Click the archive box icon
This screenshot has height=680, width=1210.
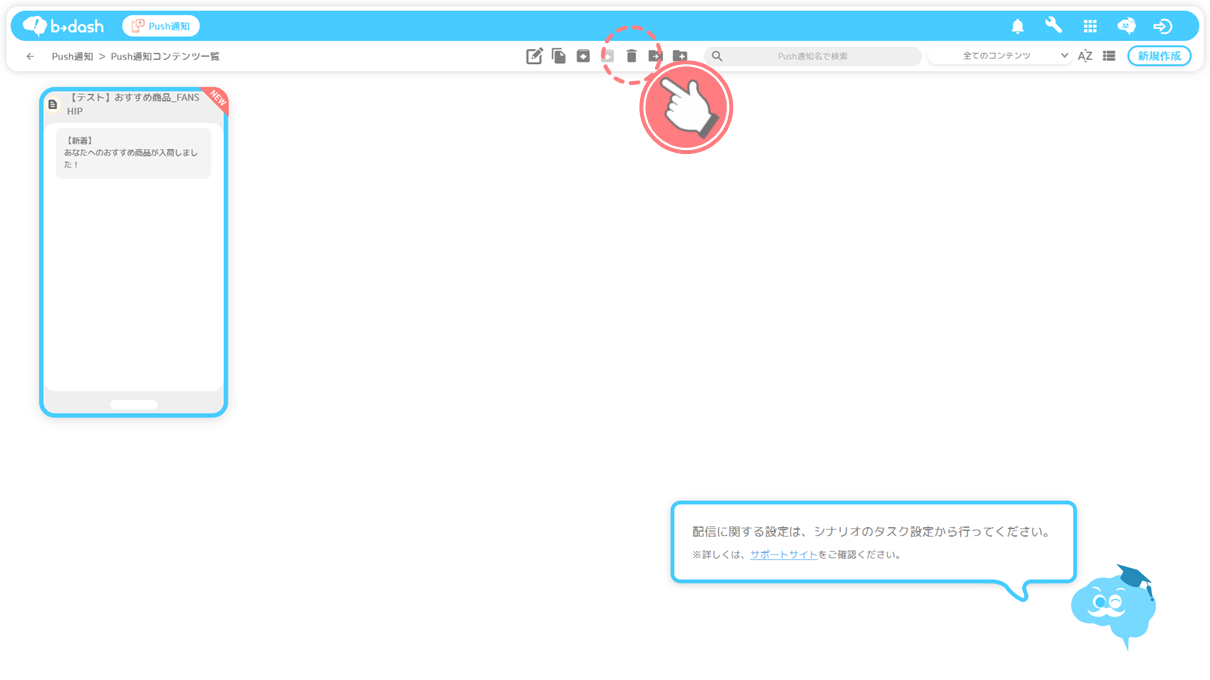coord(583,56)
